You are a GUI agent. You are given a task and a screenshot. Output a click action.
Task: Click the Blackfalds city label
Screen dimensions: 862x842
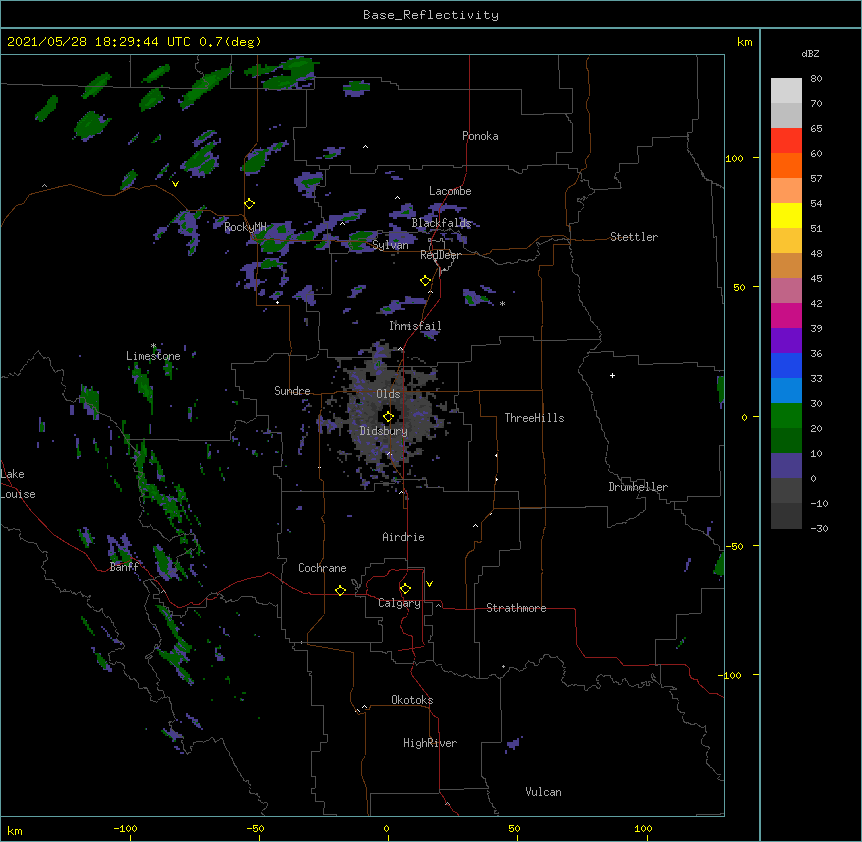(x=441, y=223)
